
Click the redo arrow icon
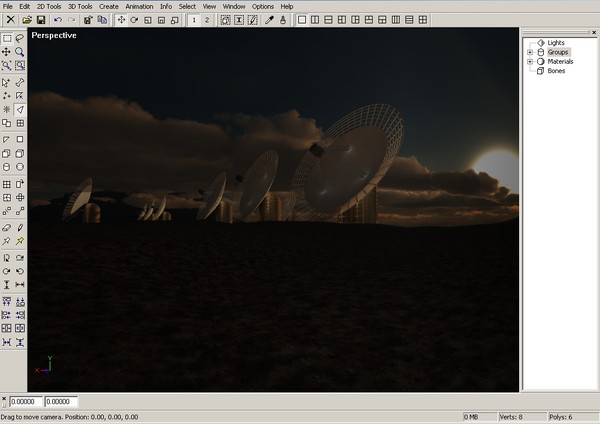[x=71, y=20]
